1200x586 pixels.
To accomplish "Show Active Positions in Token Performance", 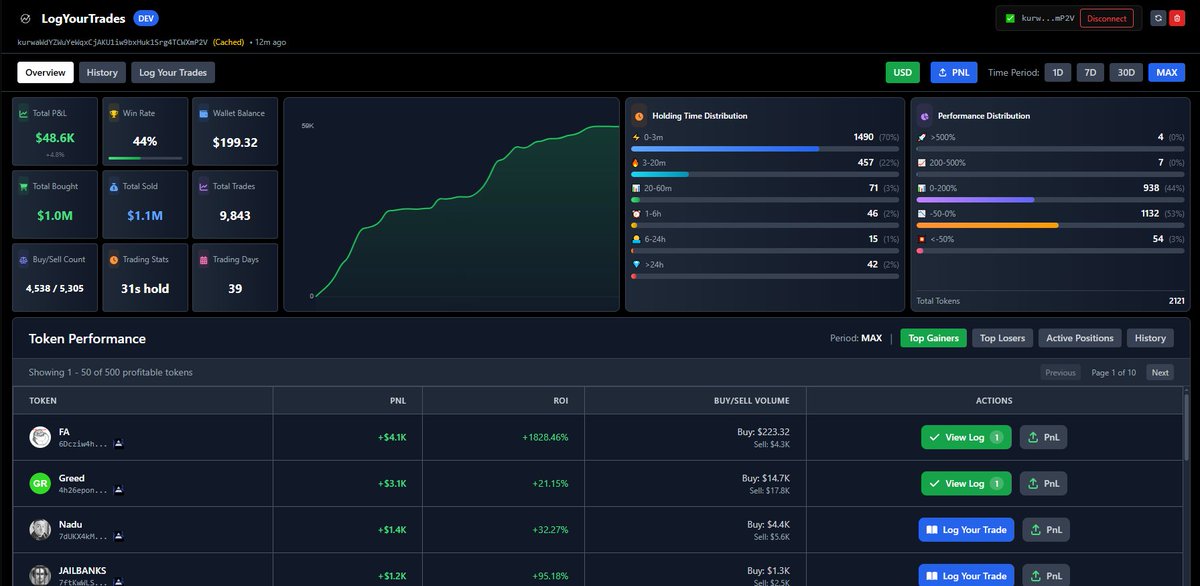I will pos(1080,338).
